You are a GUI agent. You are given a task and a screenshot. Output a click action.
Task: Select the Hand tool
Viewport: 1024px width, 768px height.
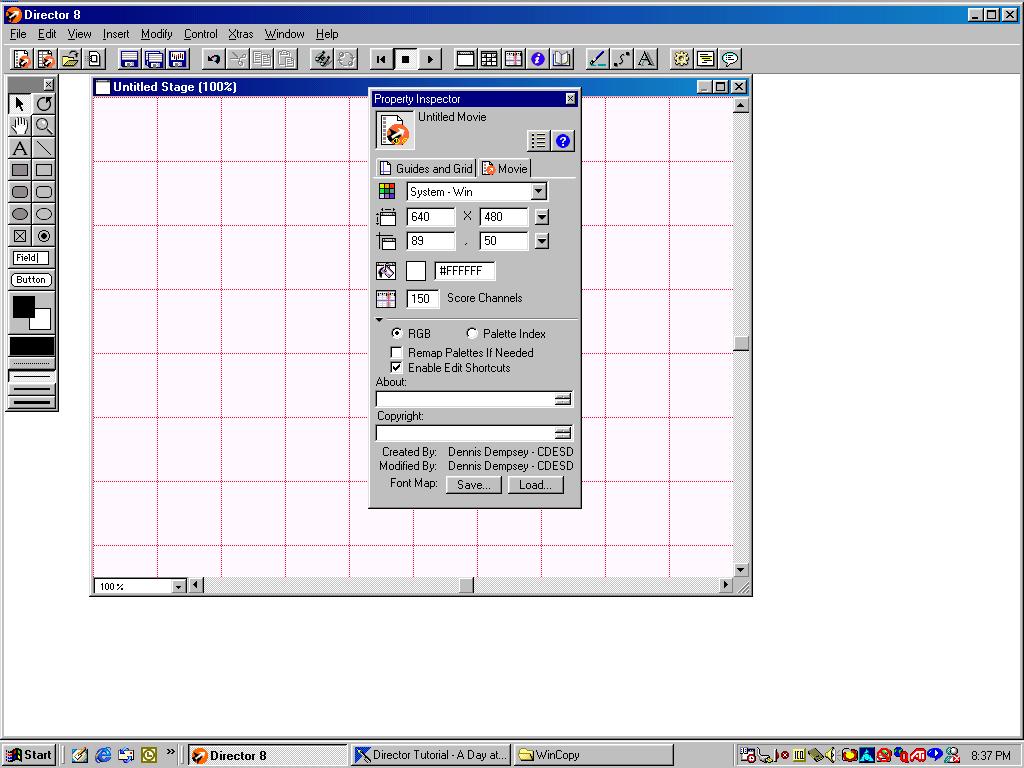(20, 125)
